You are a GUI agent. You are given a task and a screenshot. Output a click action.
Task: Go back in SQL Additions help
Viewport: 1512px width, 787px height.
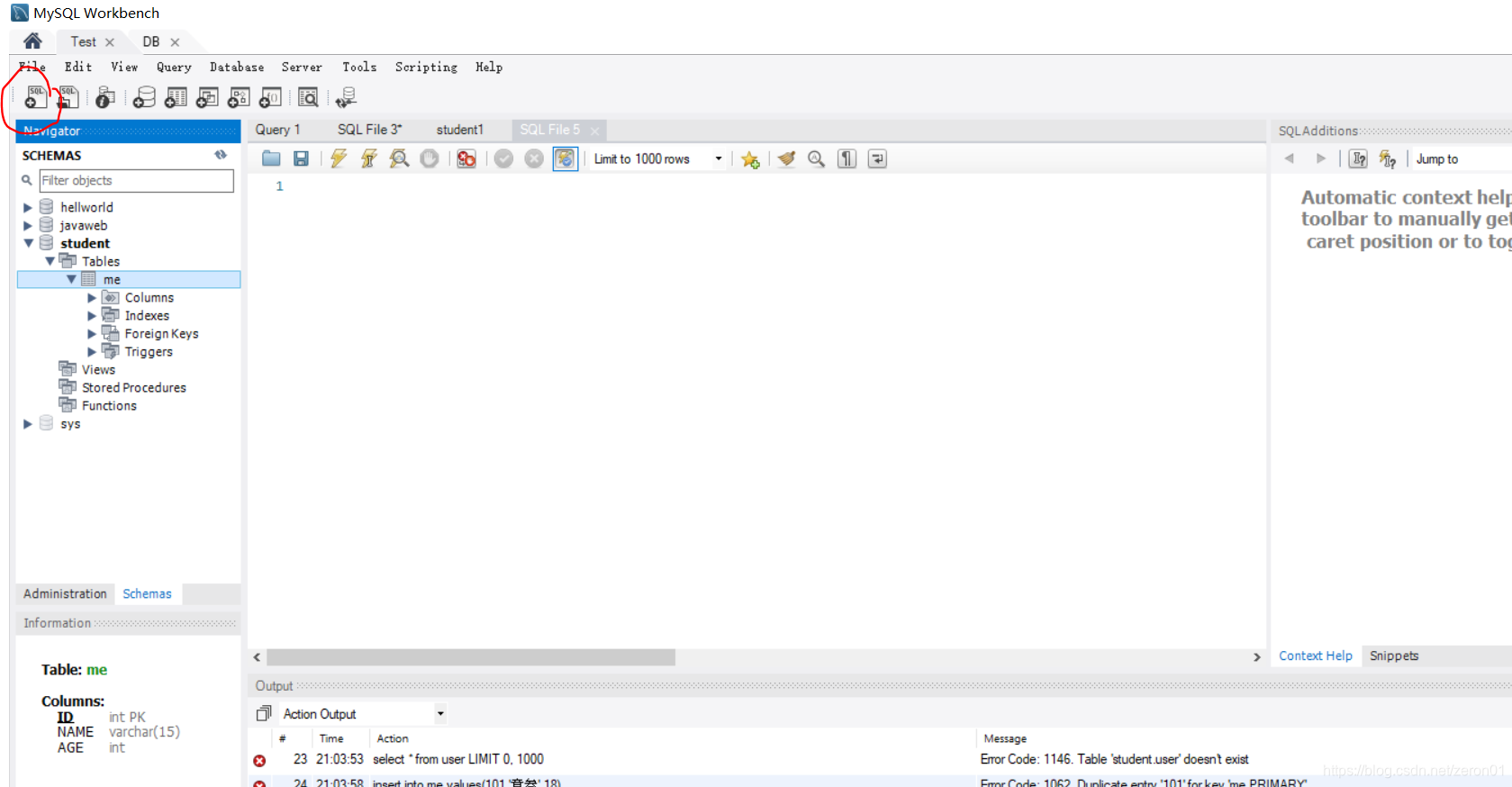(x=1289, y=158)
